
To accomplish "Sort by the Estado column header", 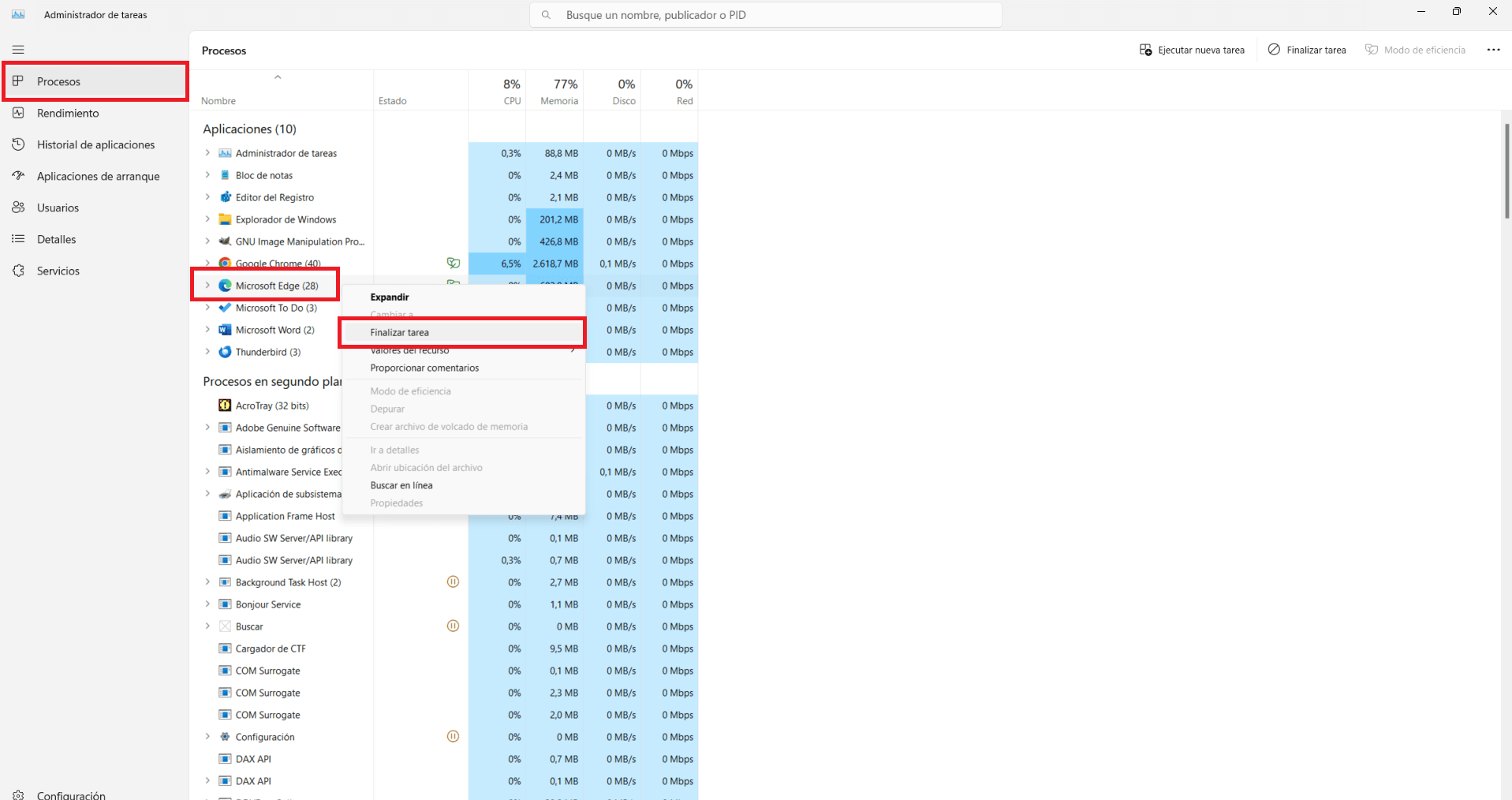I will tap(421, 90).
